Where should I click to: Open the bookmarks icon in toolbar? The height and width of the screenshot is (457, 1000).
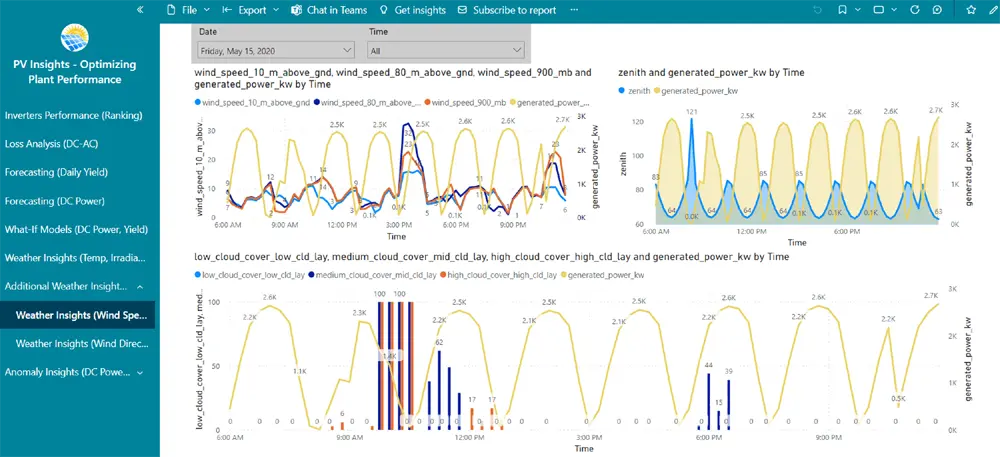pos(843,10)
